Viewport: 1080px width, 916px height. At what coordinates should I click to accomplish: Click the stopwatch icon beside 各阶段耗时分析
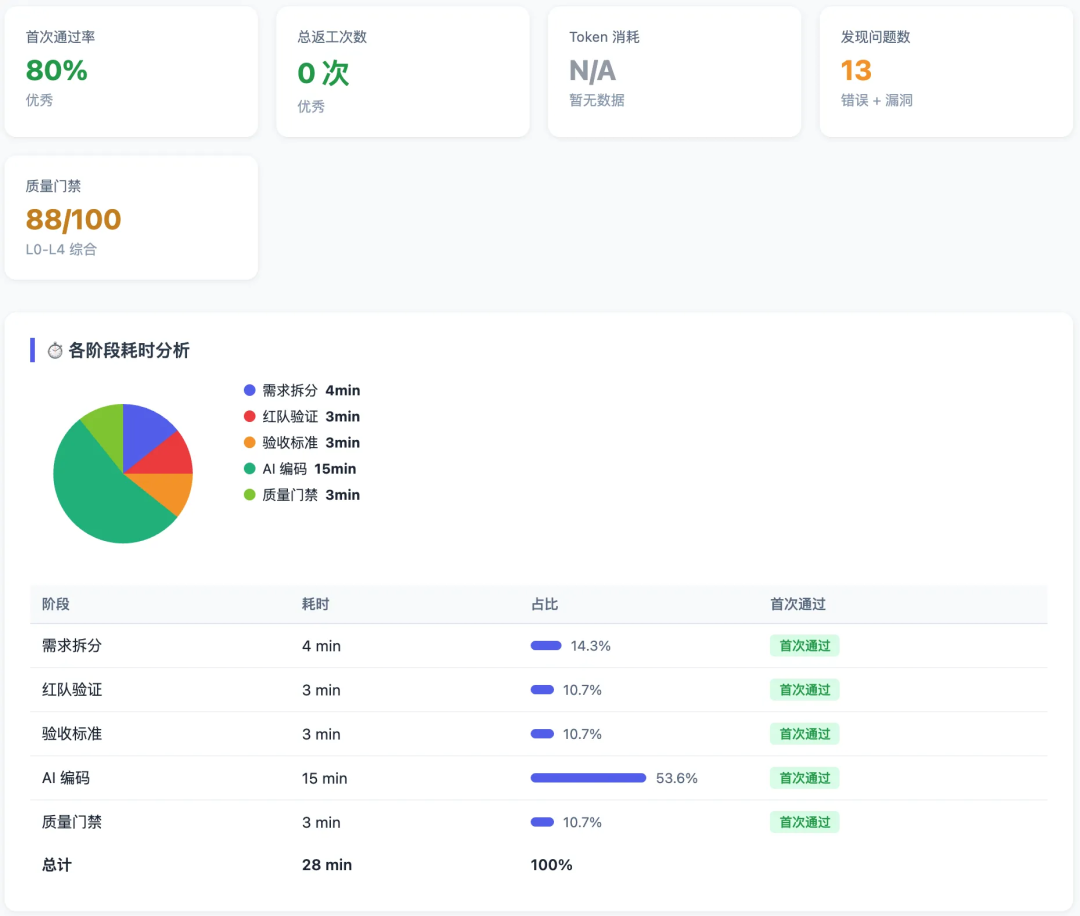point(55,351)
